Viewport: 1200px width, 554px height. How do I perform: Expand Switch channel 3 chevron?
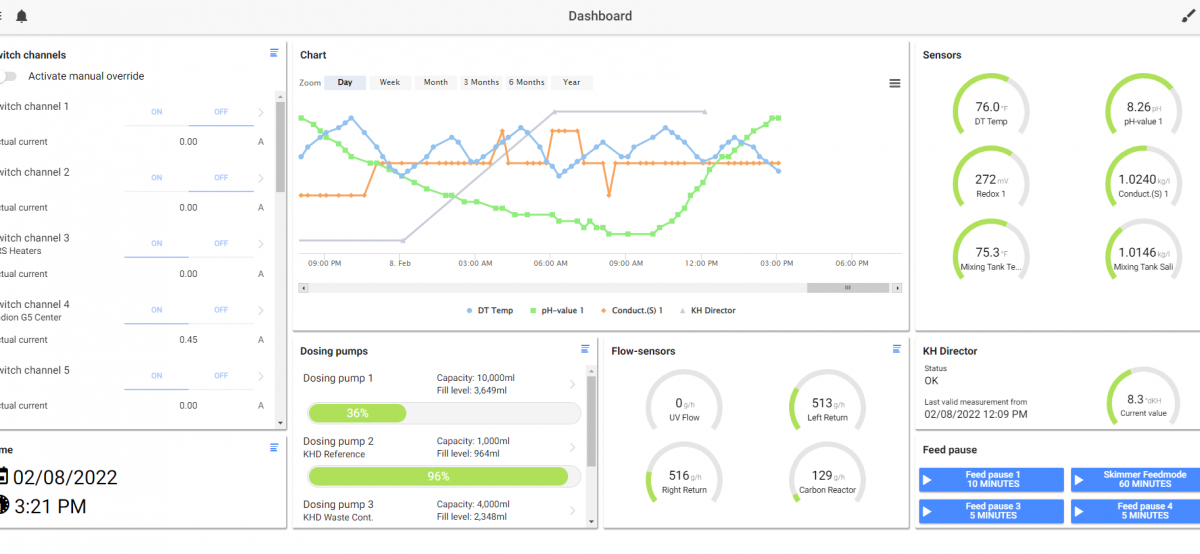(261, 244)
